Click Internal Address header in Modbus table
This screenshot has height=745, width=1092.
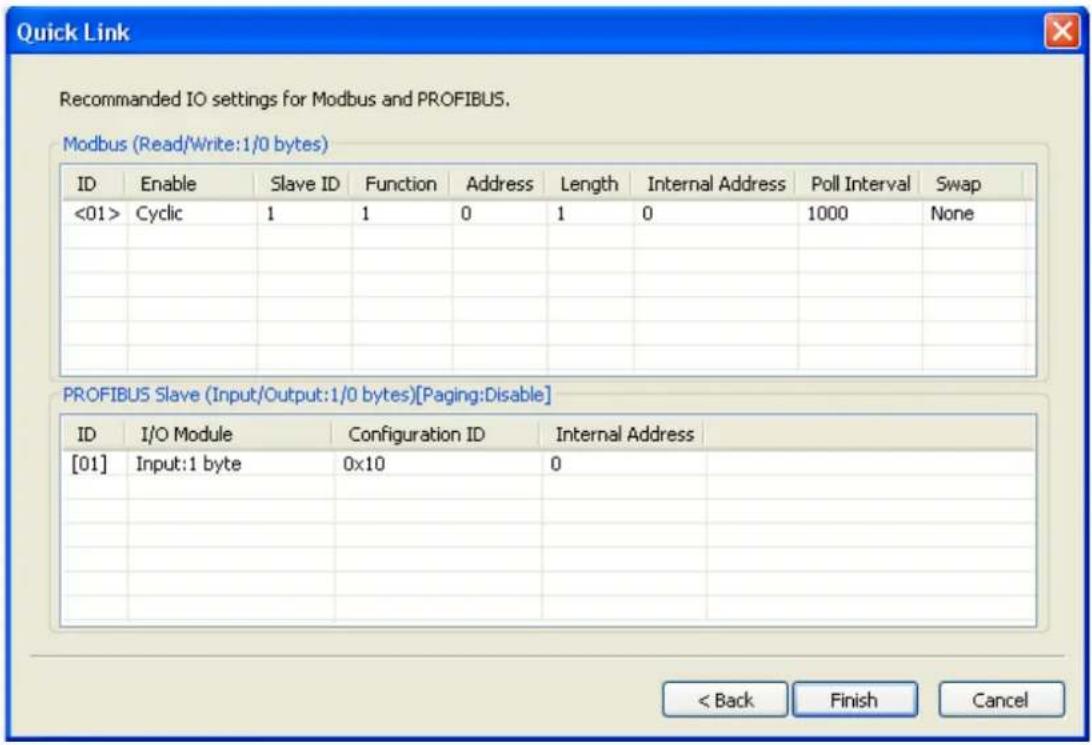click(x=715, y=185)
